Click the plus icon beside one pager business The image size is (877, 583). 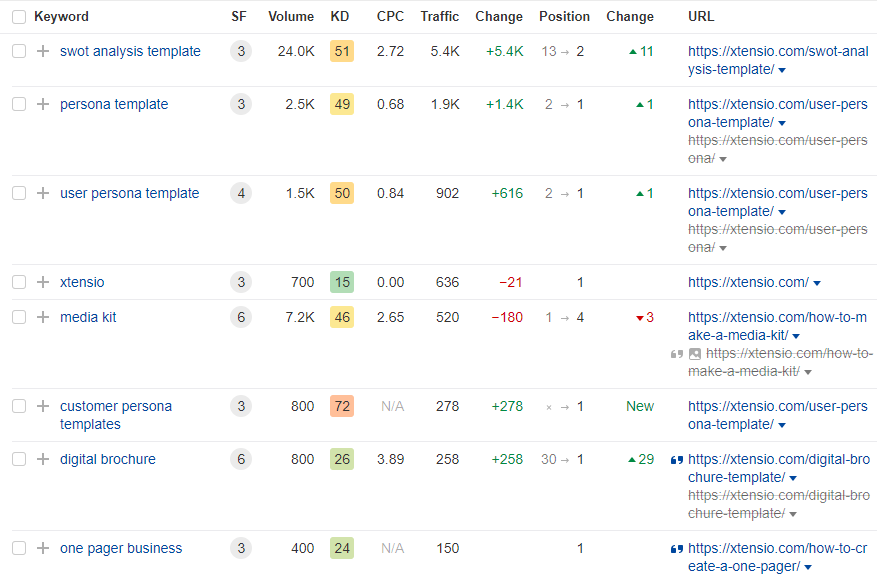(43, 549)
